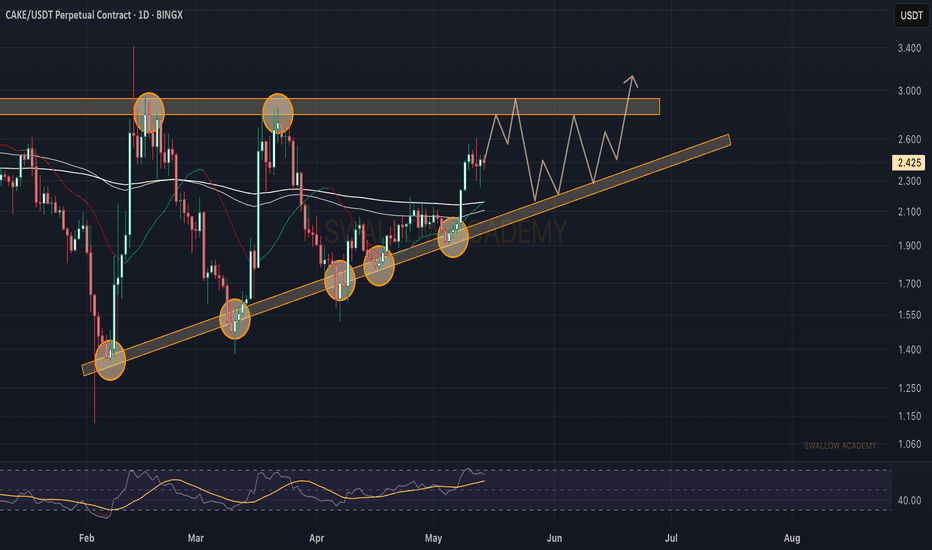The image size is (932, 550).
Task: Click the CAKE/USDT Perpetual Contract title
Action: (x=94, y=15)
